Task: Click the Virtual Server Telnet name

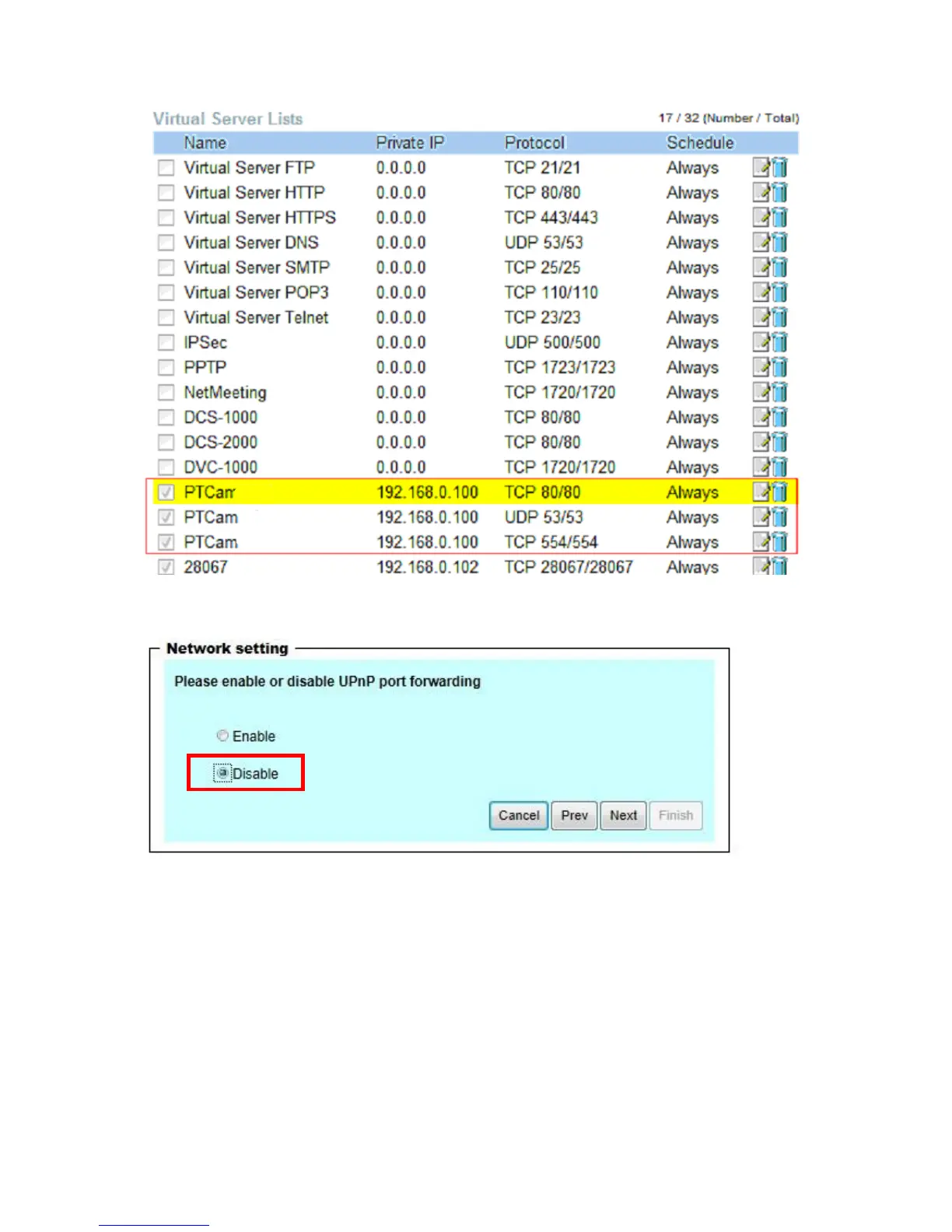Action: [x=256, y=317]
